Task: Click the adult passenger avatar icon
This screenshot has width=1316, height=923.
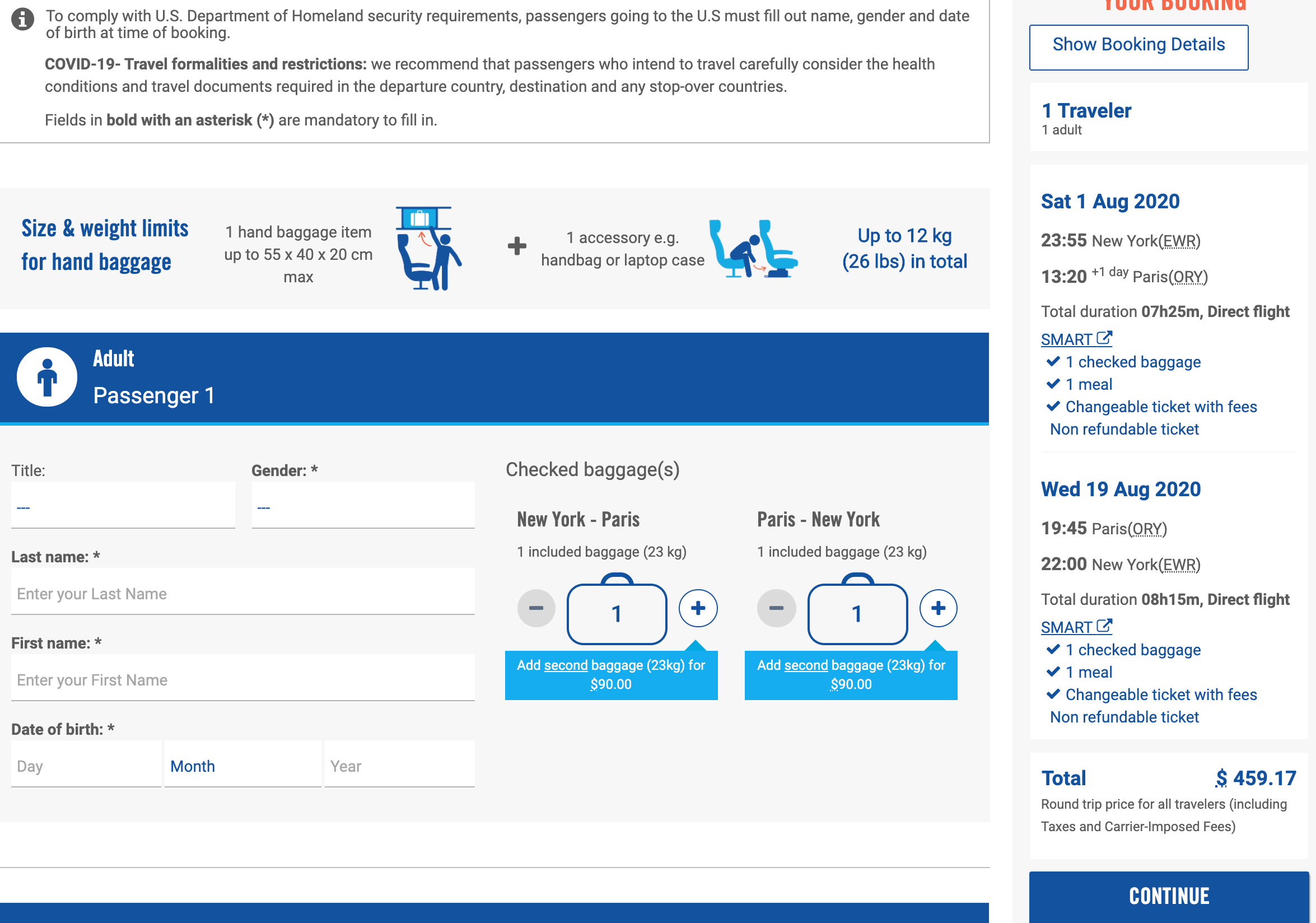Action: point(47,377)
